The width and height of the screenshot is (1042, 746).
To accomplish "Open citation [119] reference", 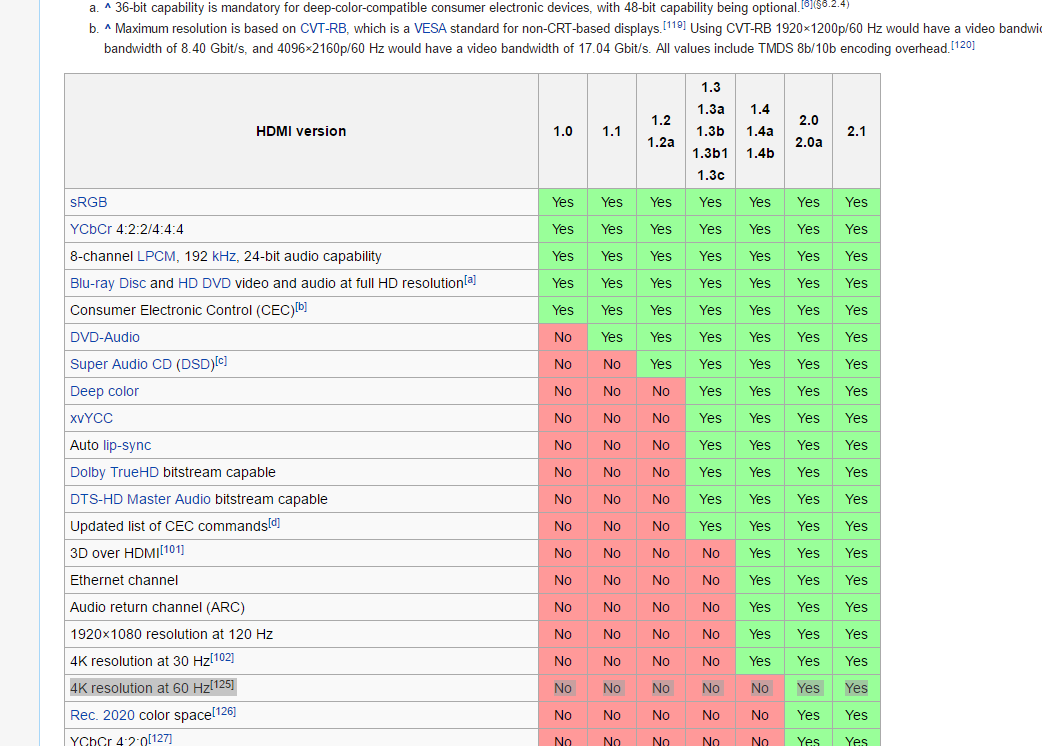I will (674, 25).
